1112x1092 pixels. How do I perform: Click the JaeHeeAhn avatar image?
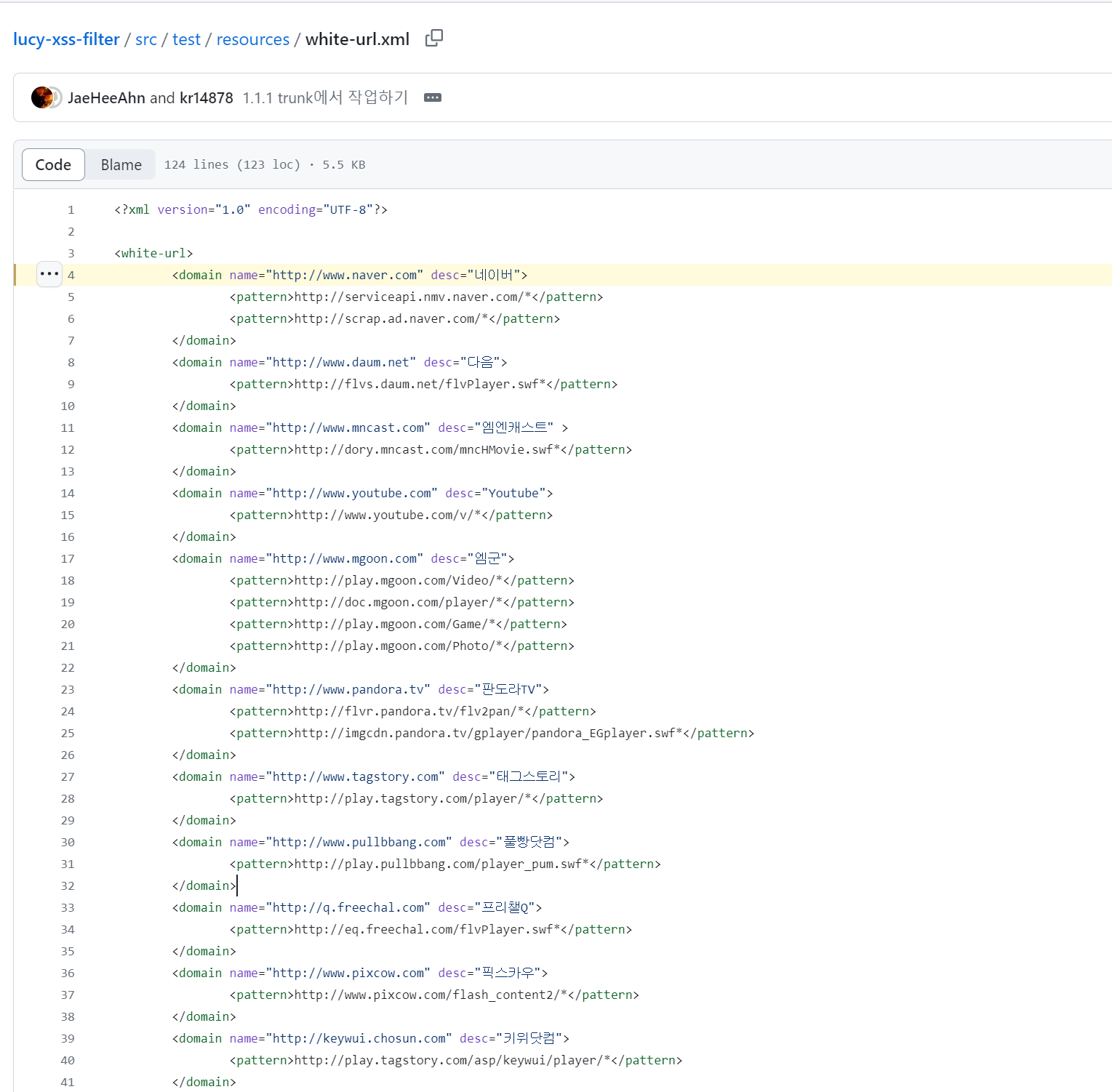click(42, 97)
